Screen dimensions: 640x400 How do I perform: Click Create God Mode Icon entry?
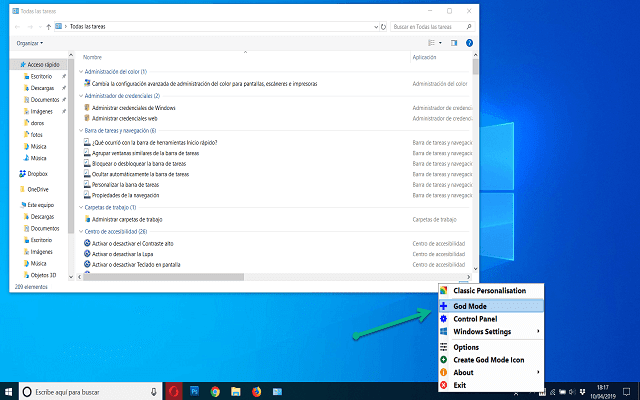(491, 359)
